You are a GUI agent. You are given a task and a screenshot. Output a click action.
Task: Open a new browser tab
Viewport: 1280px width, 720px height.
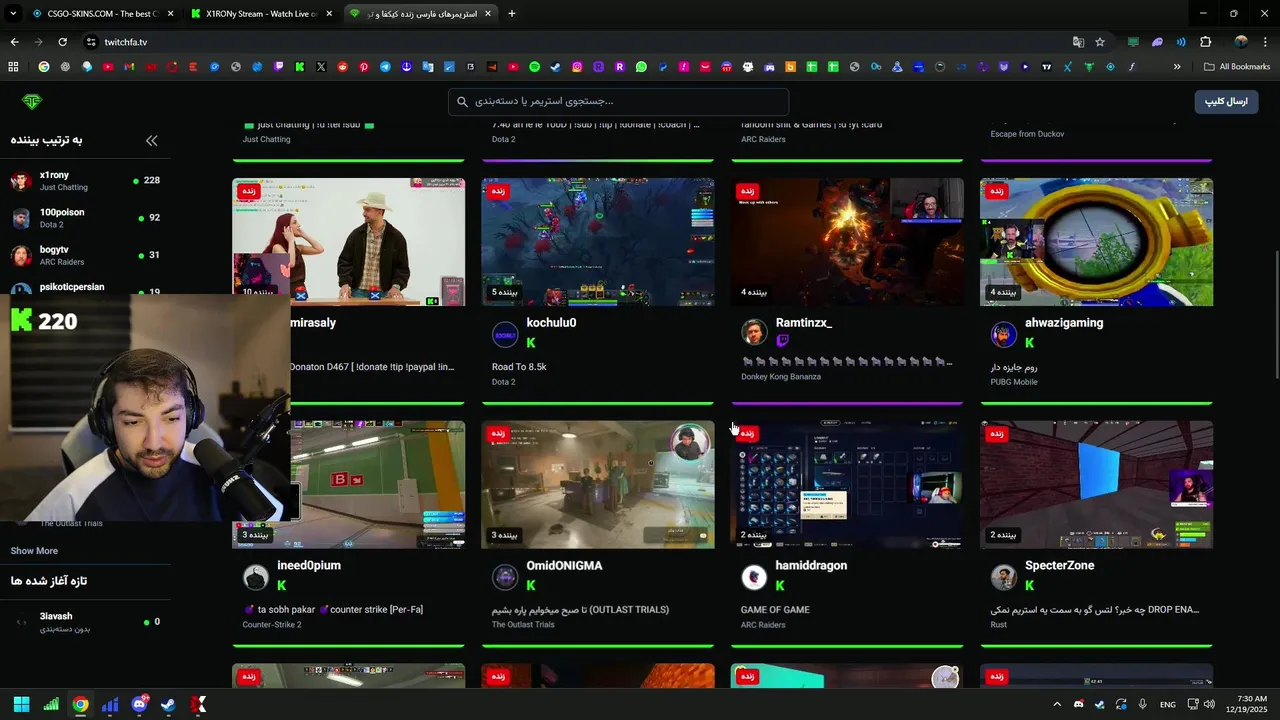(x=512, y=14)
